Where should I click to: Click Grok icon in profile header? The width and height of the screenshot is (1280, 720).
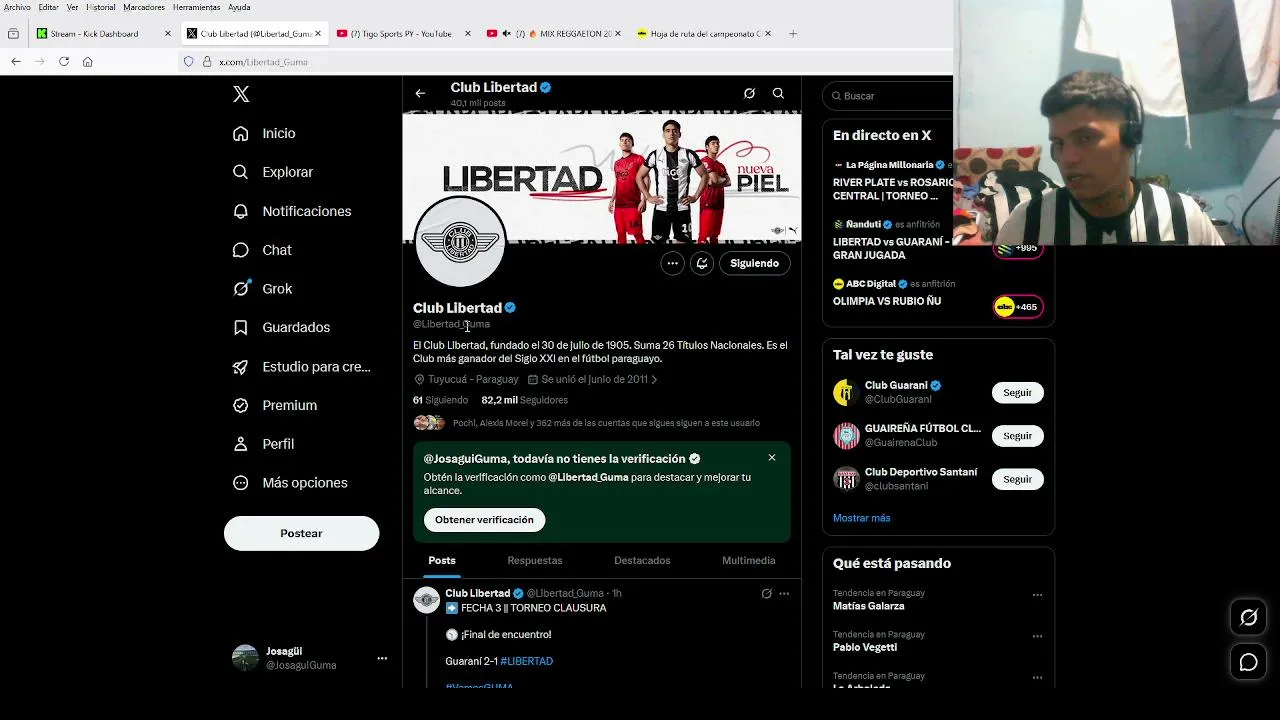(749, 93)
